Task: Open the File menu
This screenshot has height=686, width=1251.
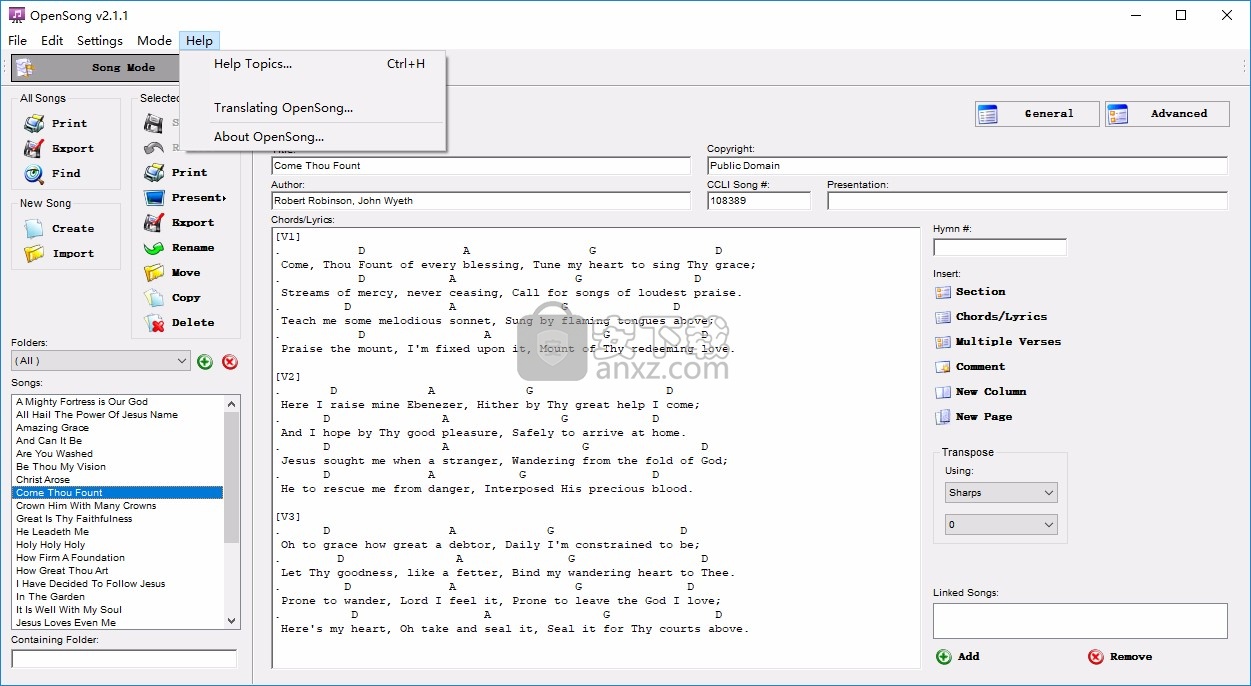Action: 18,41
